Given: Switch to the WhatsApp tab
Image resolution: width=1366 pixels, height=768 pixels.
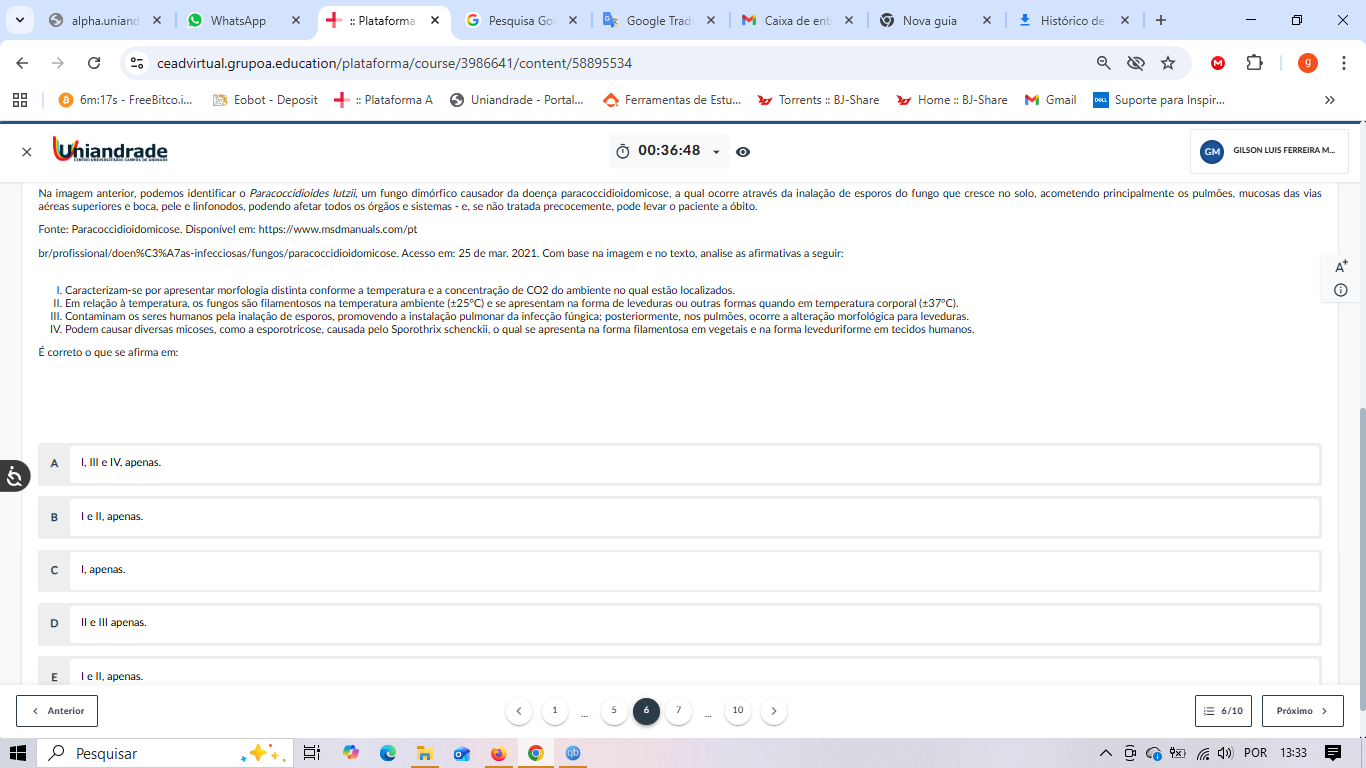Looking at the screenshot, I should tap(238, 21).
